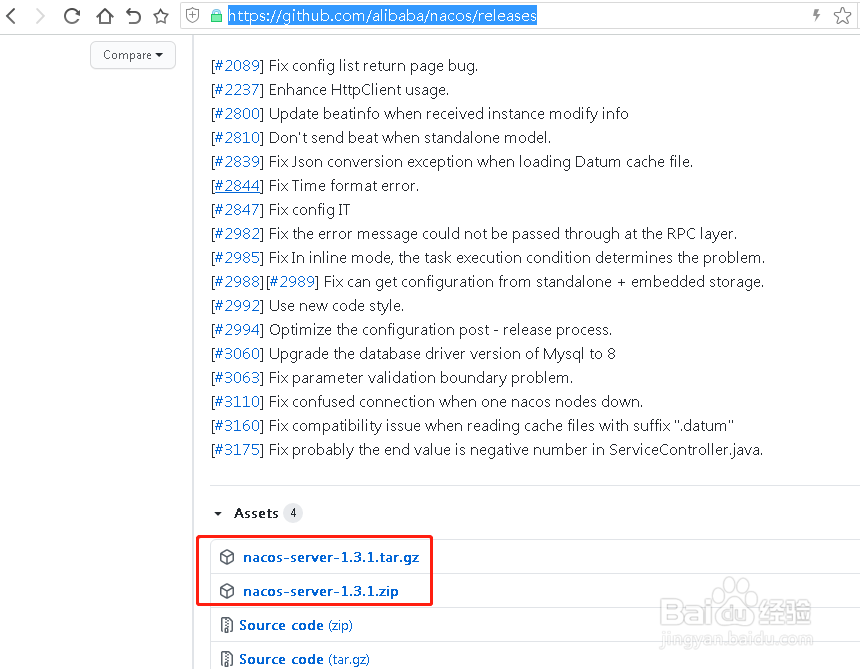Collapse the Assets section triangle
Viewport: 860px width, 669px height.
pos(218,514)
